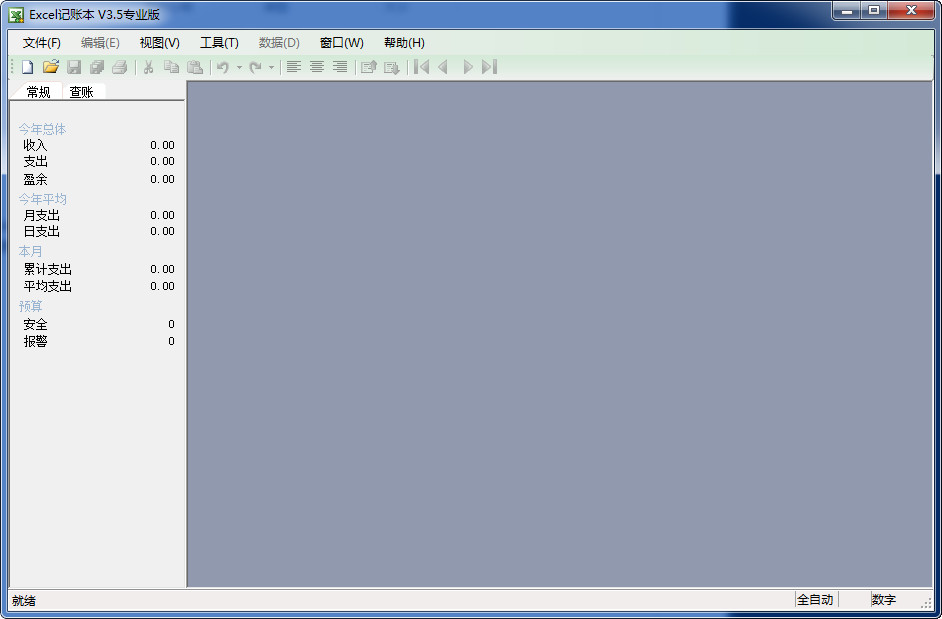Open the 数据(D) menu

(279, 43)
